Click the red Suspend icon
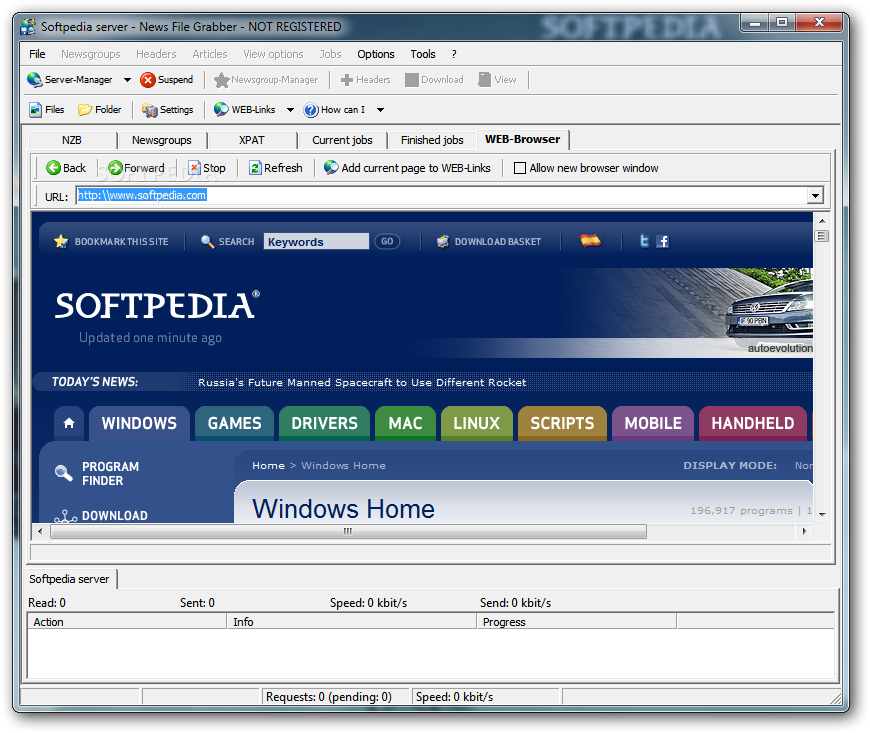The height and width of the screenshot is (733, 870). point(147,80)
